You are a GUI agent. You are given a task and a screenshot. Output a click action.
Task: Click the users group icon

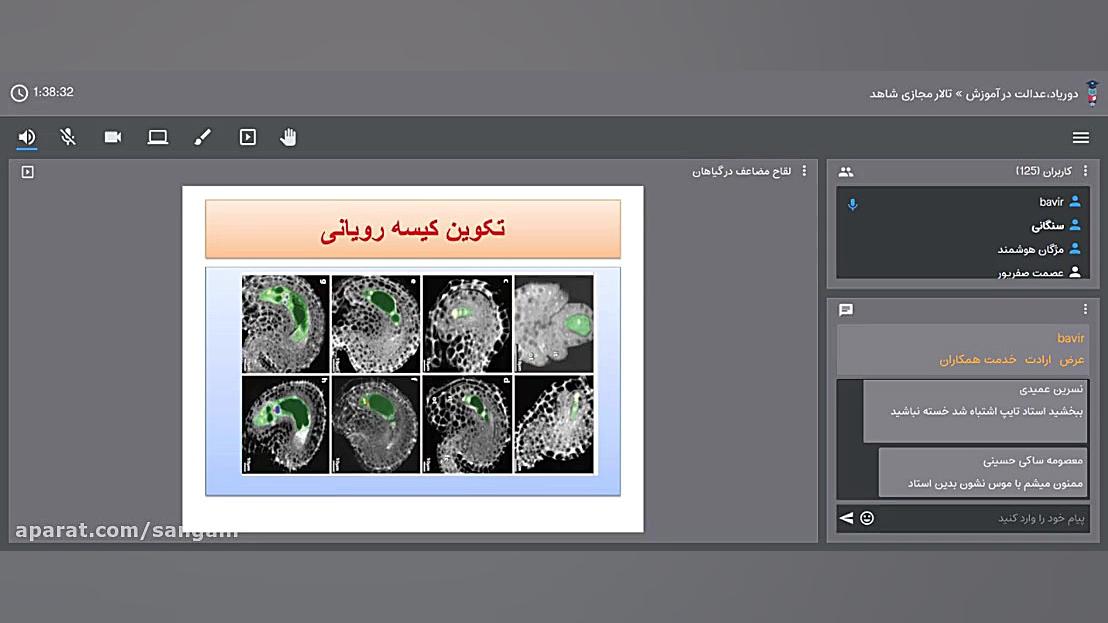click(846, 172)
